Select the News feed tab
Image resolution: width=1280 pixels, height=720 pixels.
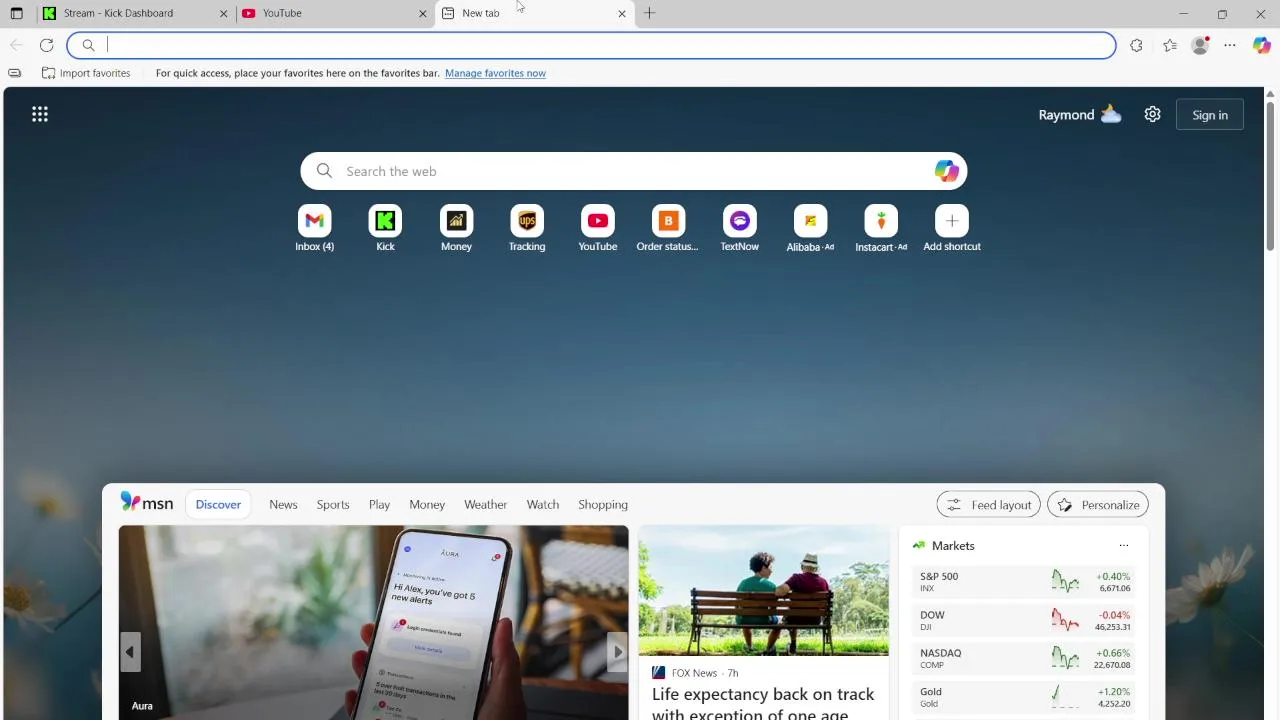[283, 505]
